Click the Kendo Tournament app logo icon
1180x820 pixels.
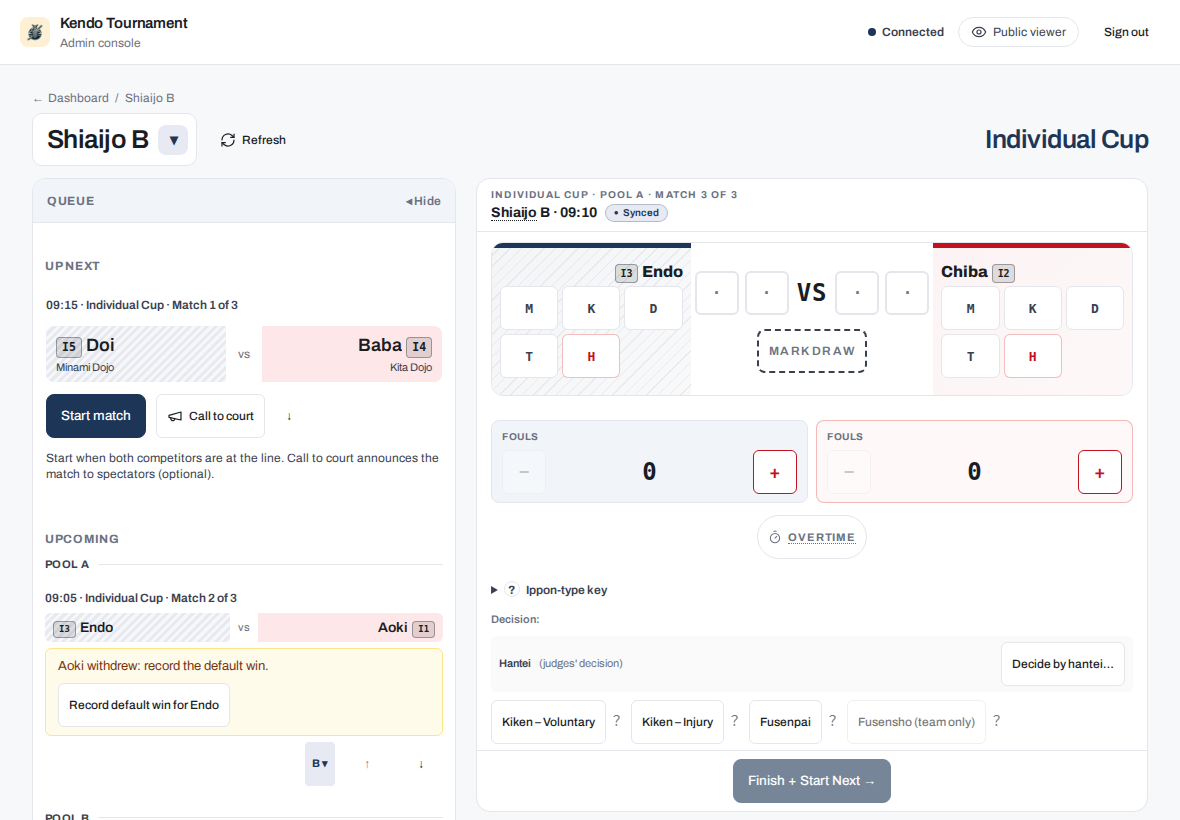click(x=35, y=32)
